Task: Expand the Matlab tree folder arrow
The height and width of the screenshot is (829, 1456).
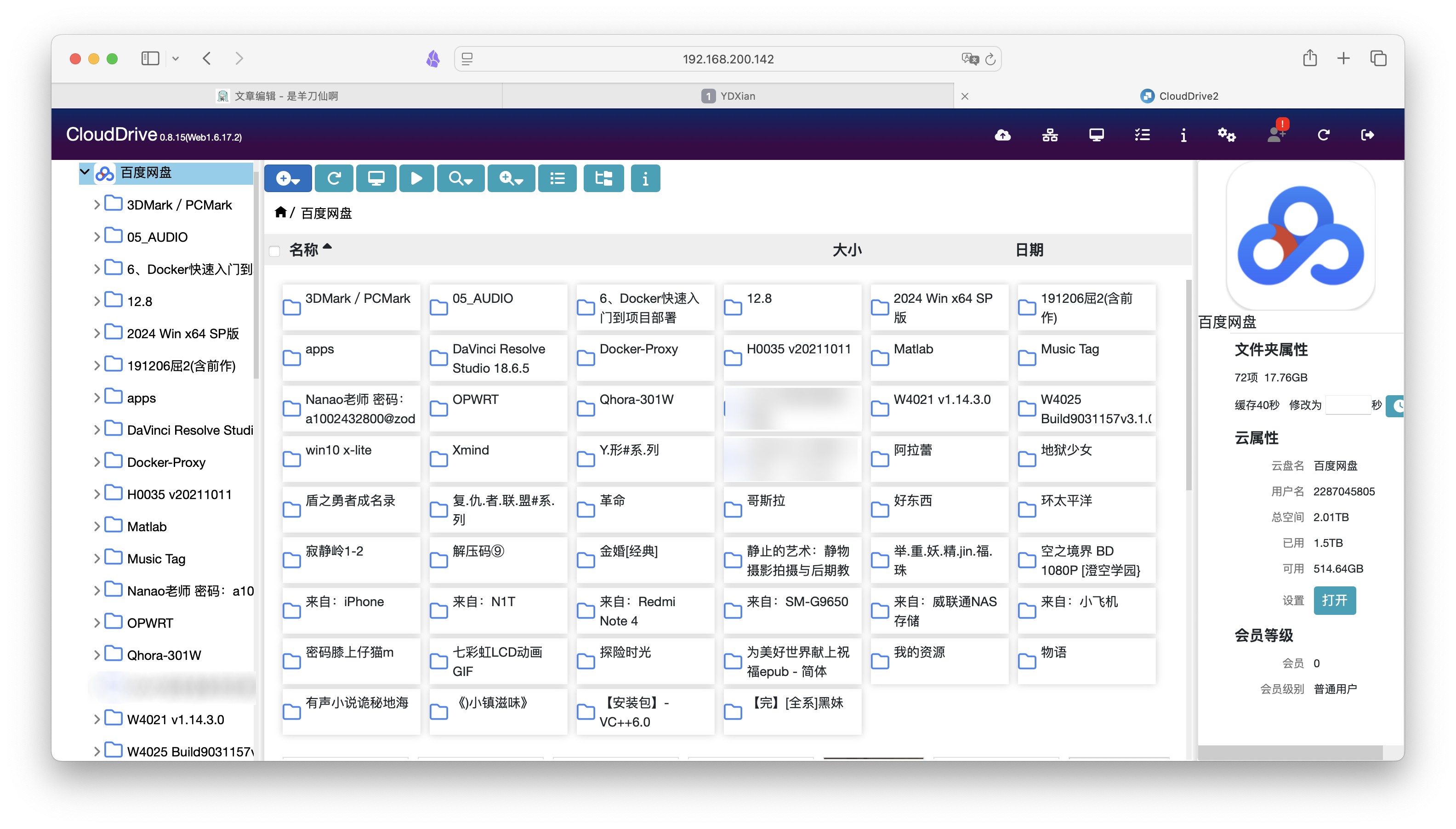Action: click(96, 526)
